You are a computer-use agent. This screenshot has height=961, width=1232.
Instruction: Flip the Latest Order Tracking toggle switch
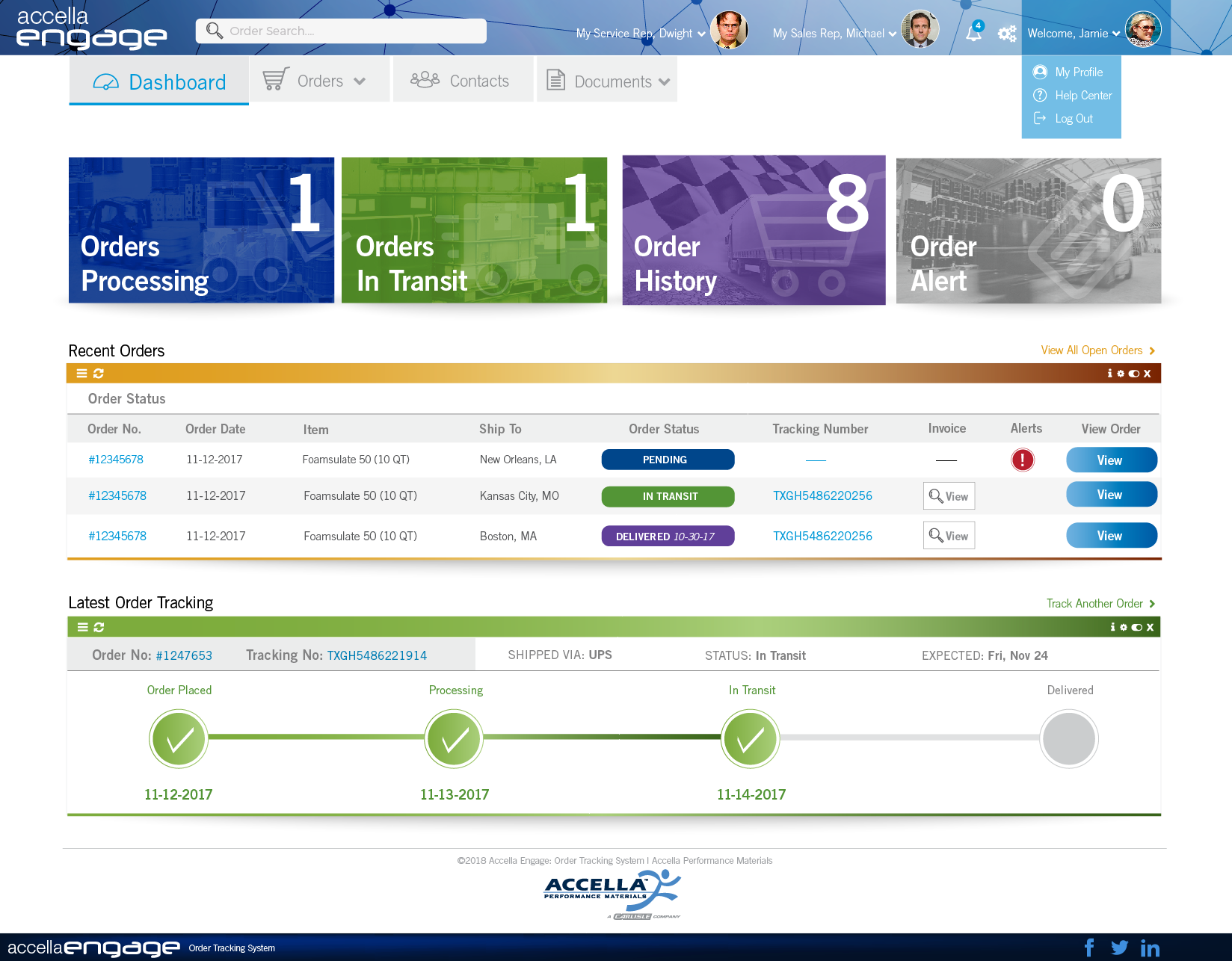[x=1137, y=627]
